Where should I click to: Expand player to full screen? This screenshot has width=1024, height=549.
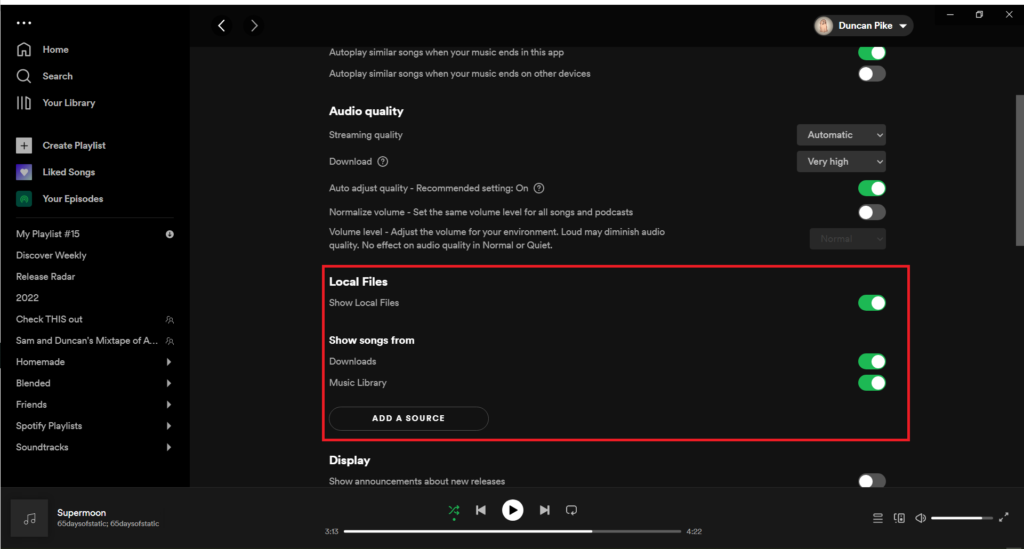[1003, 518]
